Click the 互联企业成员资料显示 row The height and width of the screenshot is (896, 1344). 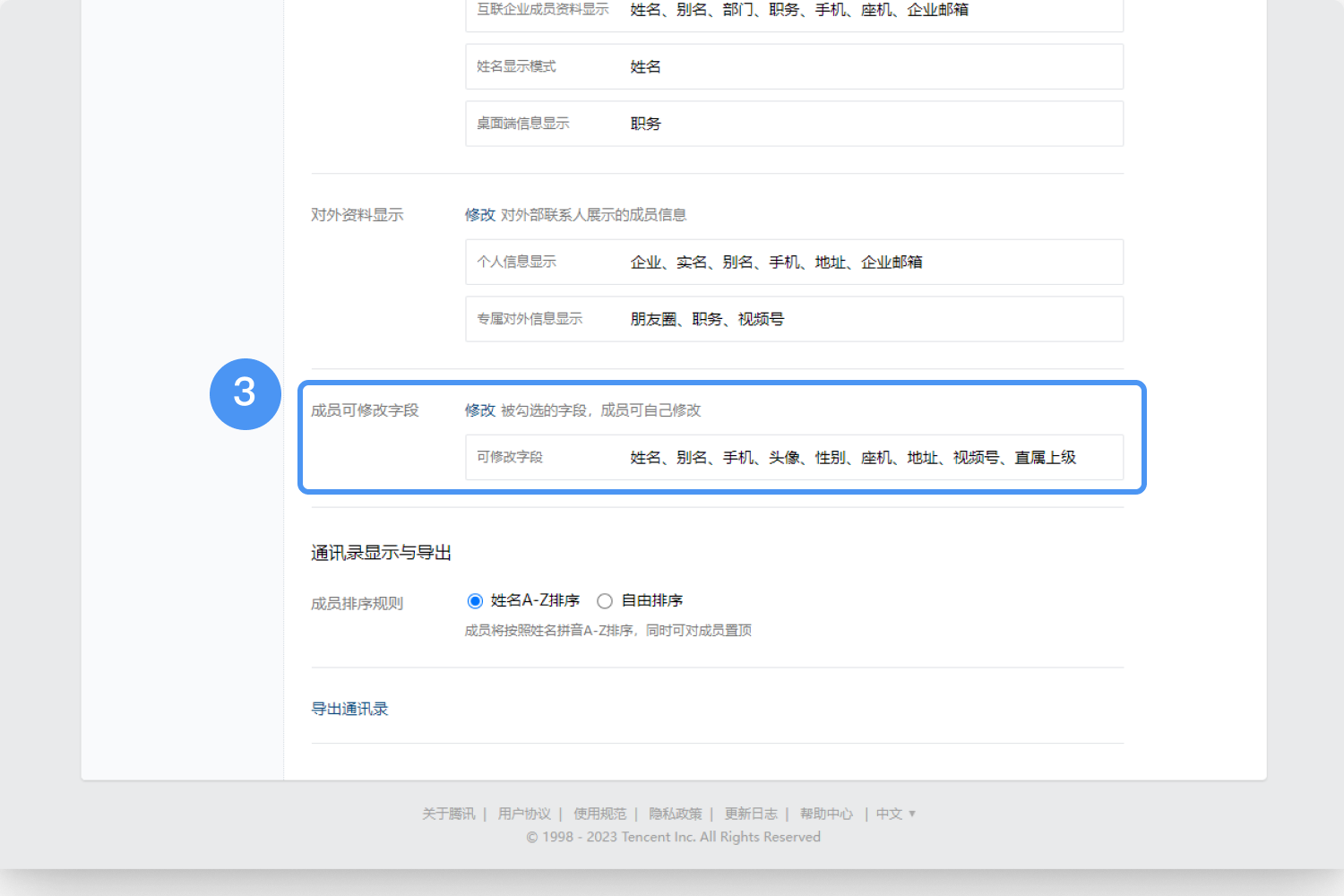(794, 12)
